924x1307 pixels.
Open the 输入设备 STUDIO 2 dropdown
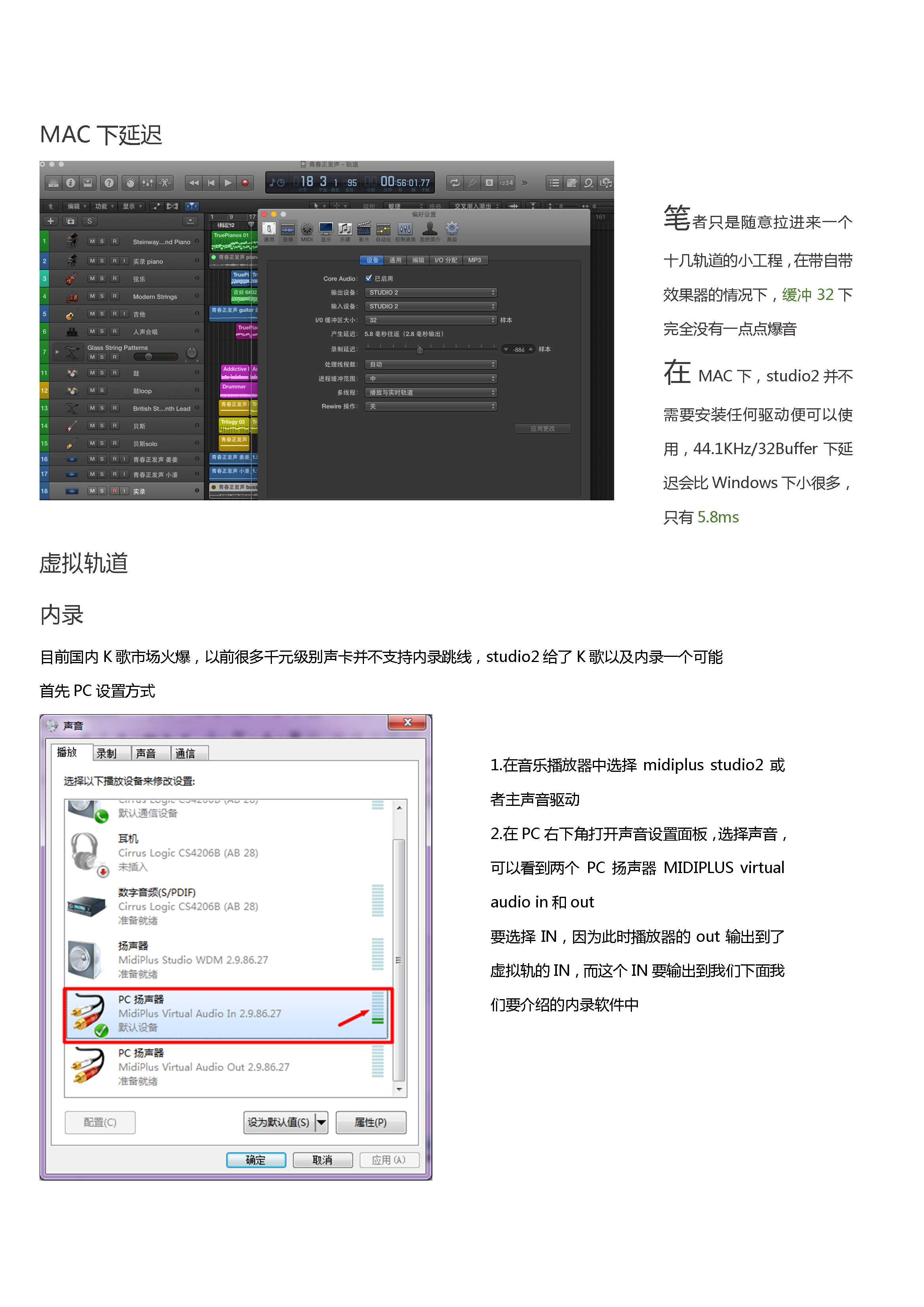[432, 306]
